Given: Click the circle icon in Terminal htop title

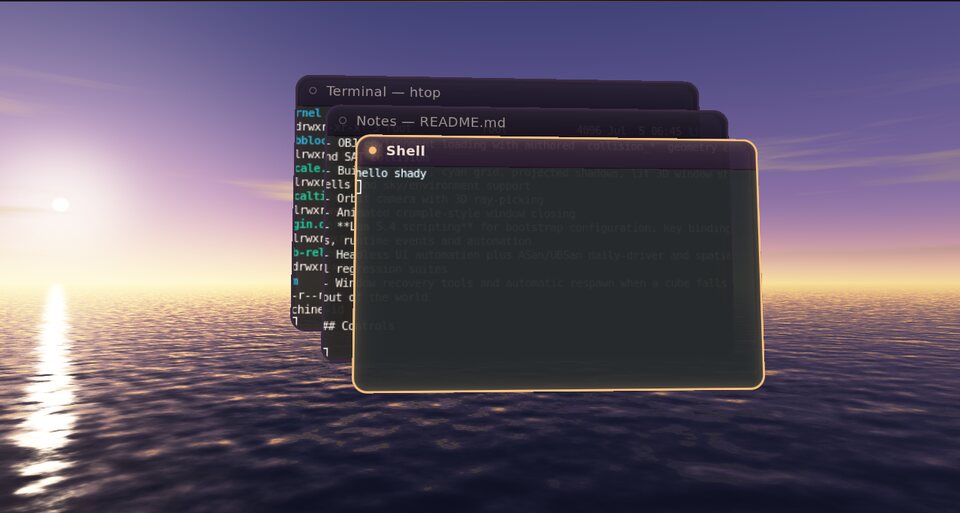Looking at the screenshot, I should click(313, 91).
